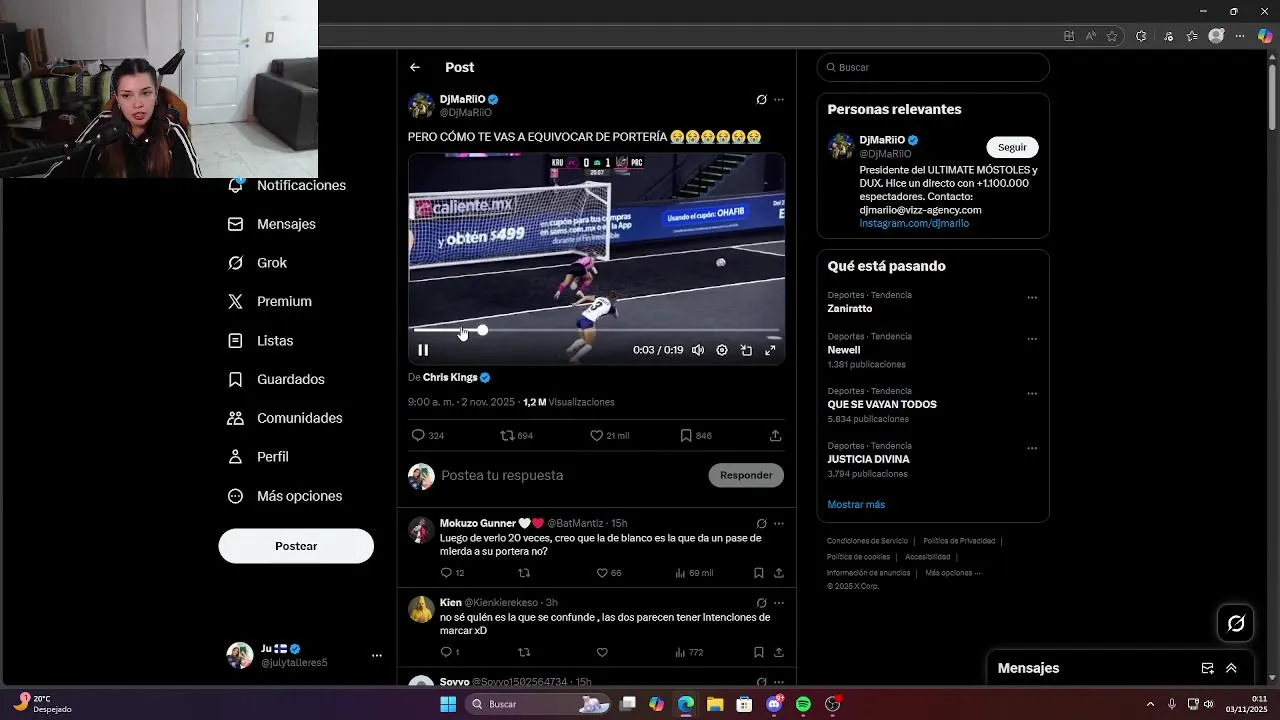Like the Kien comment
Viewport: 1280px width, 720px height.
point(602,652)
